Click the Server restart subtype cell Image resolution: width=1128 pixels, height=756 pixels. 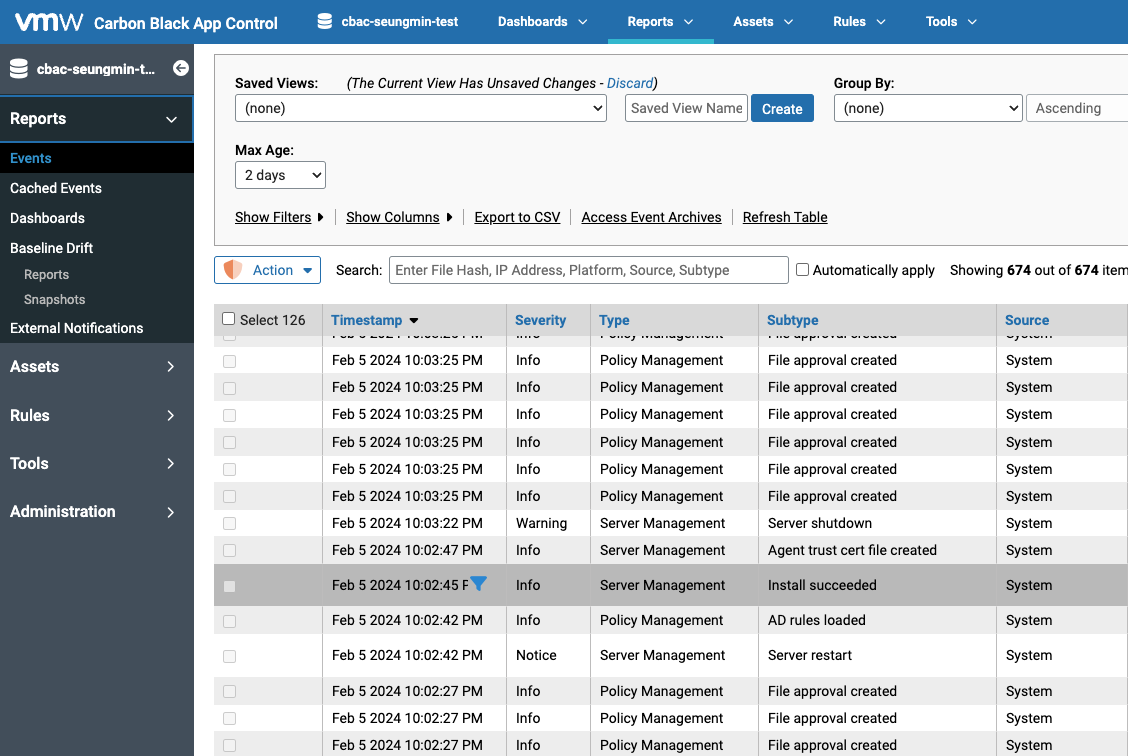coord(809,655)
